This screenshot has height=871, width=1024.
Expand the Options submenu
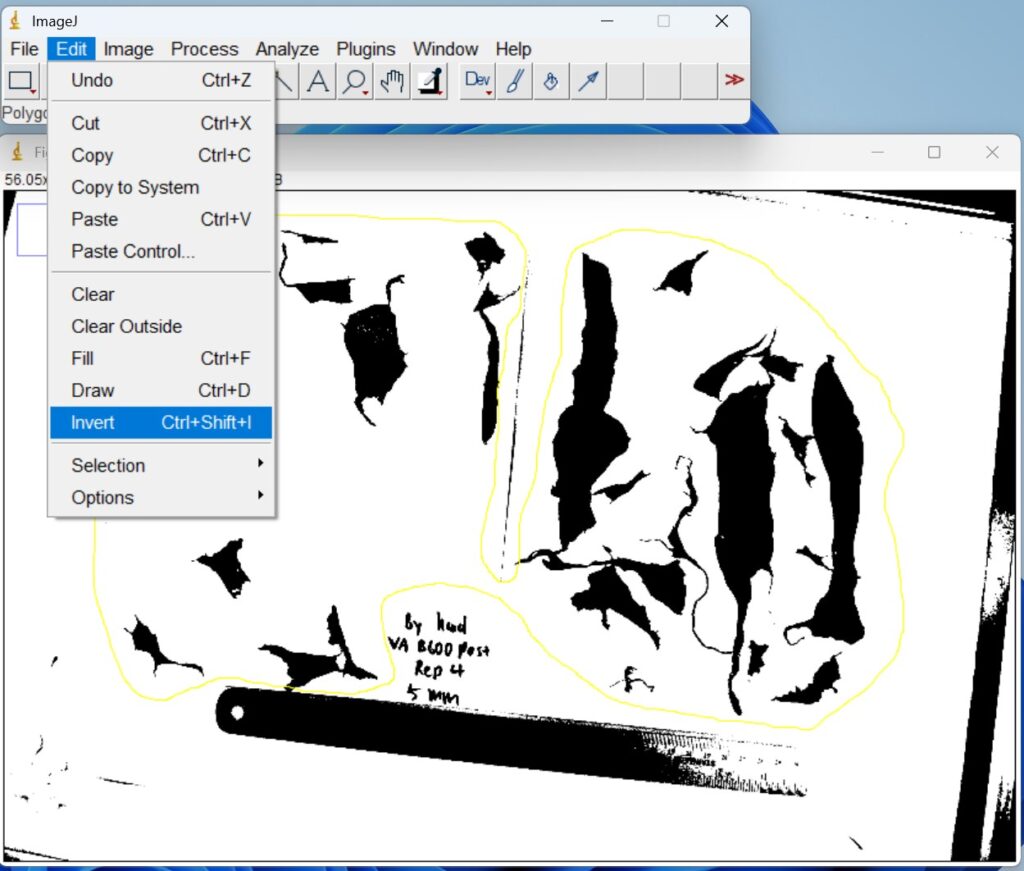point(103,497)
